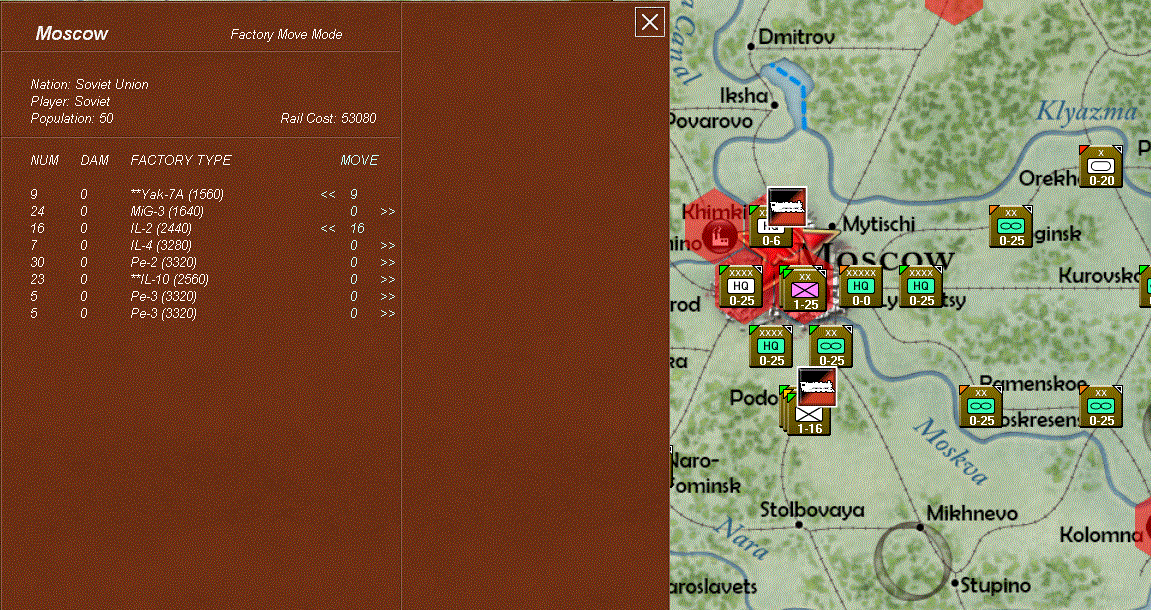Increase IL-10 factories to move
Viewport: 1151px width, 610px height.
click(388, 280)
